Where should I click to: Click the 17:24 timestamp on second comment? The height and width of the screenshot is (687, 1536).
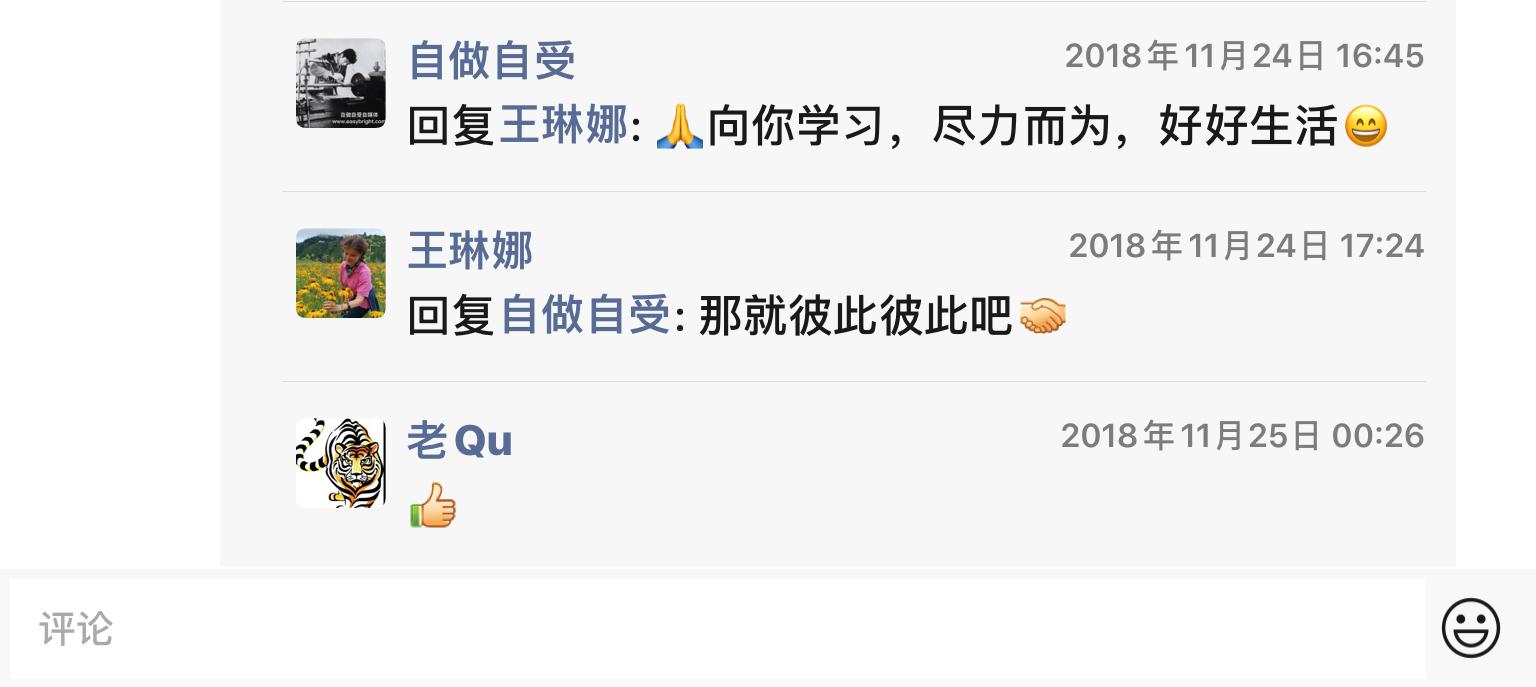(x=1246, y=246)
